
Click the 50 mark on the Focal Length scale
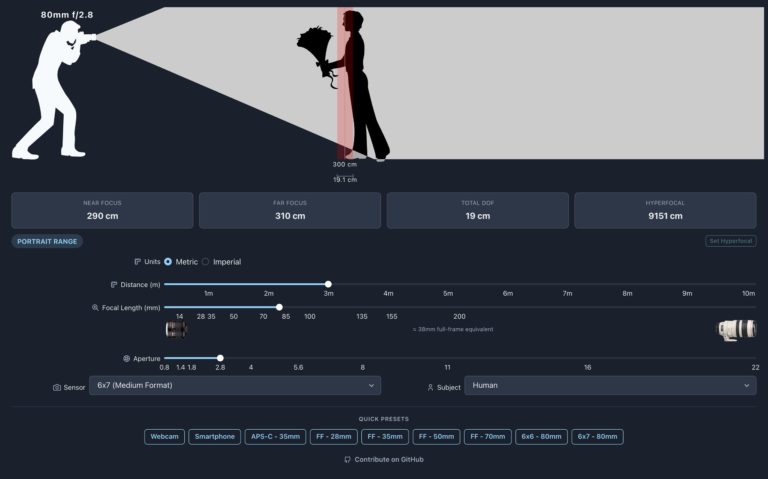pos(234,316)
